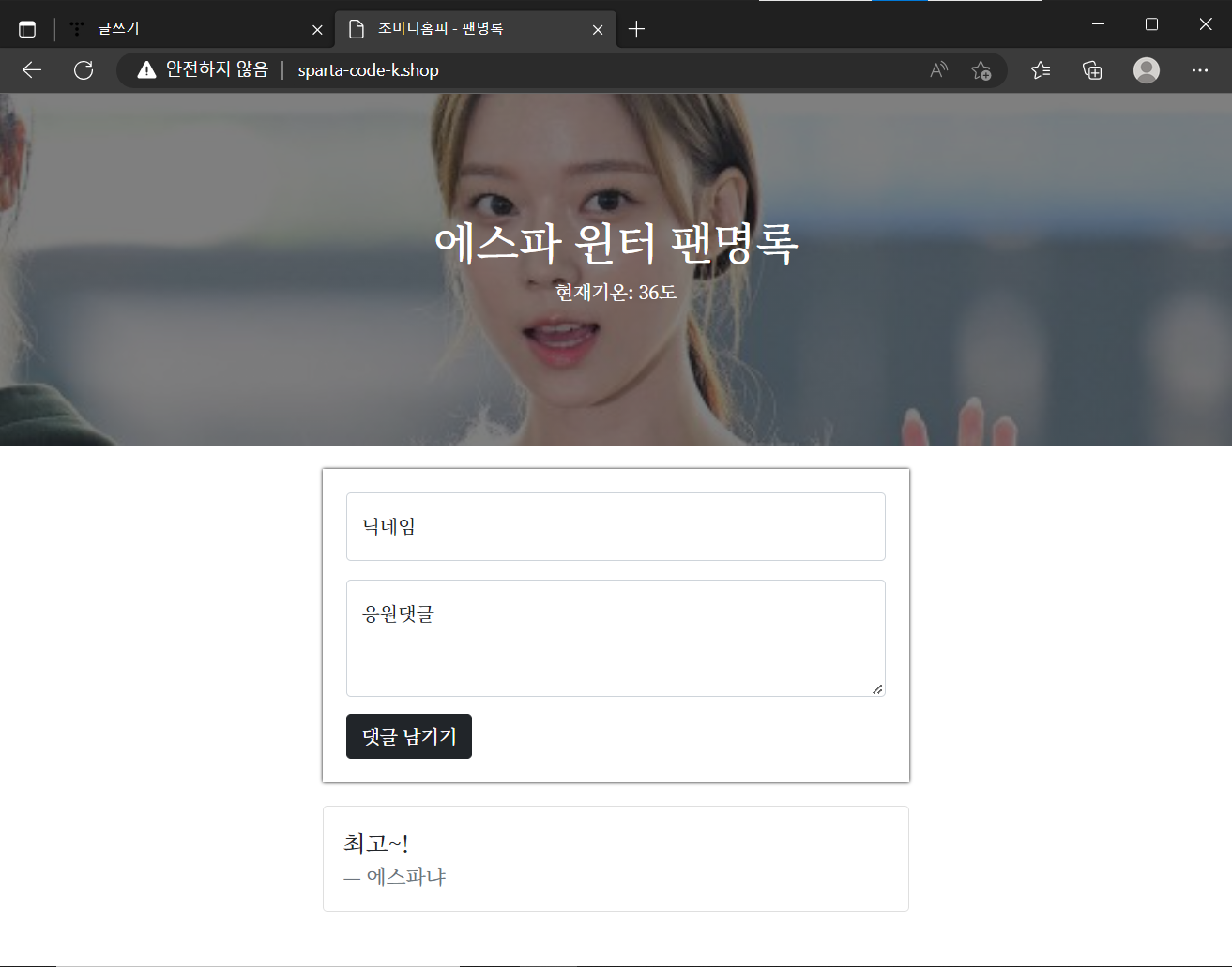
Task: Click the 댓글 남기기 button
Action: [x=409, y=736]
